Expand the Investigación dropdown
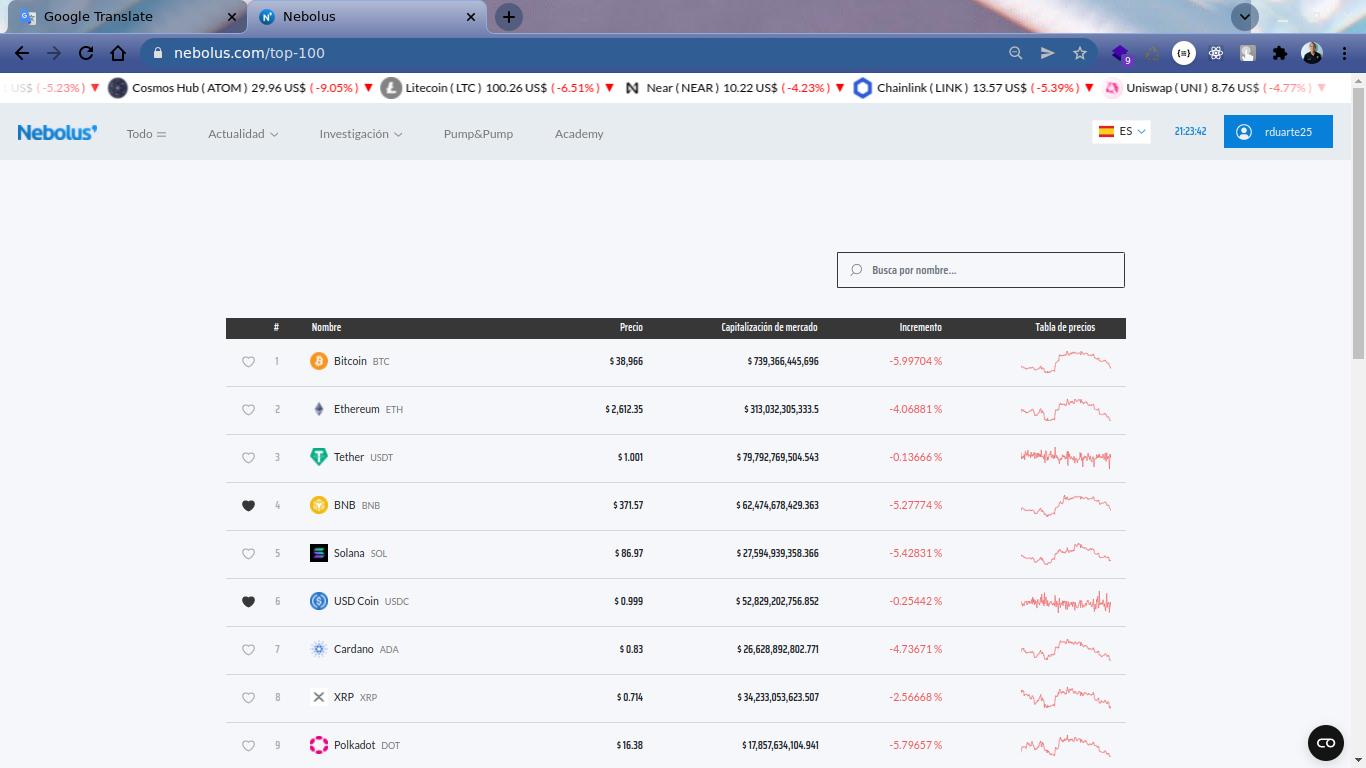This screenshot has width=1366, height=768. [360, 134]
